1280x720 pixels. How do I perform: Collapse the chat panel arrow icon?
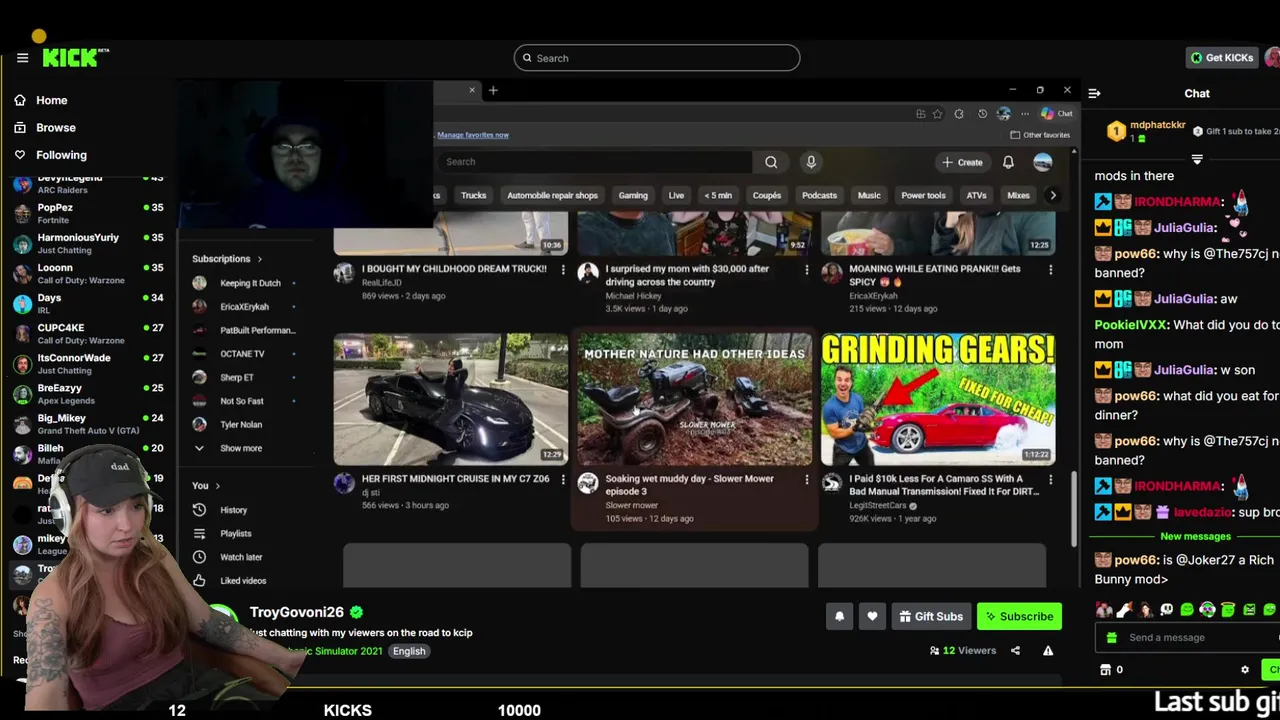click(x=1094, y=93)
